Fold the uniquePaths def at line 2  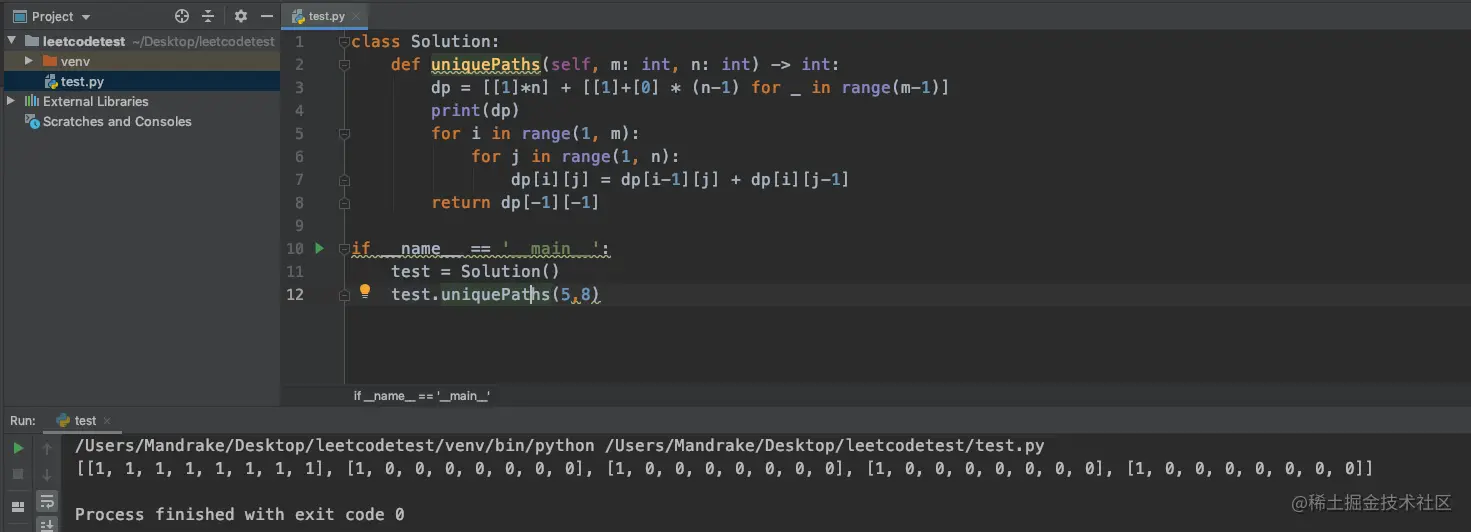tap(344, 65)
